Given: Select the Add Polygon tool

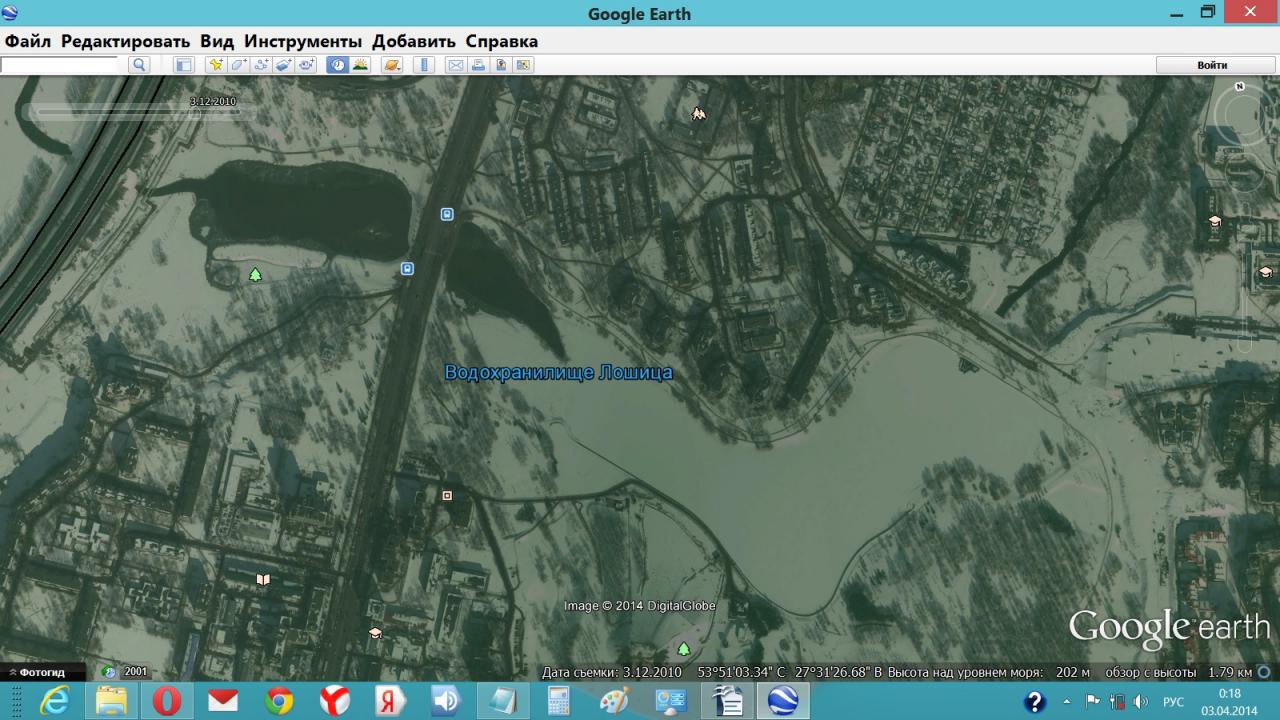Looking at the screenshot, I should (x=238, y=65).
